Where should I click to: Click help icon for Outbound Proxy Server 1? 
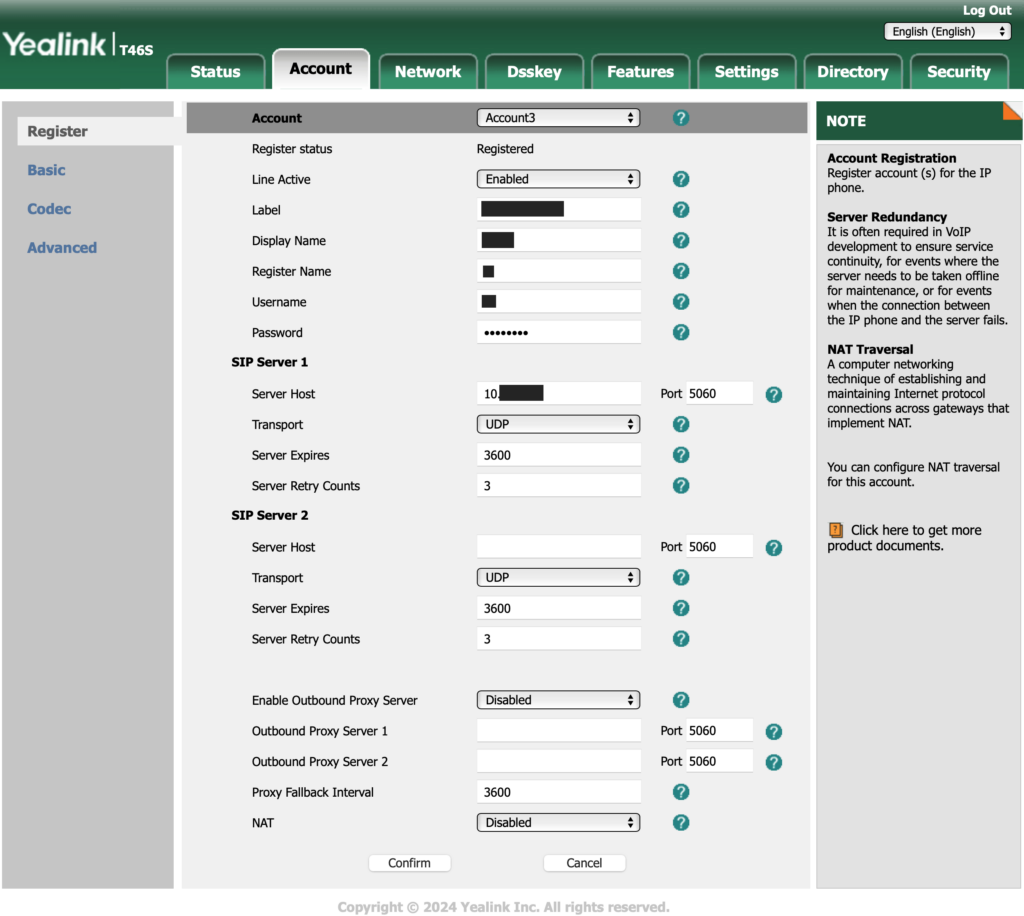[773, 732]
